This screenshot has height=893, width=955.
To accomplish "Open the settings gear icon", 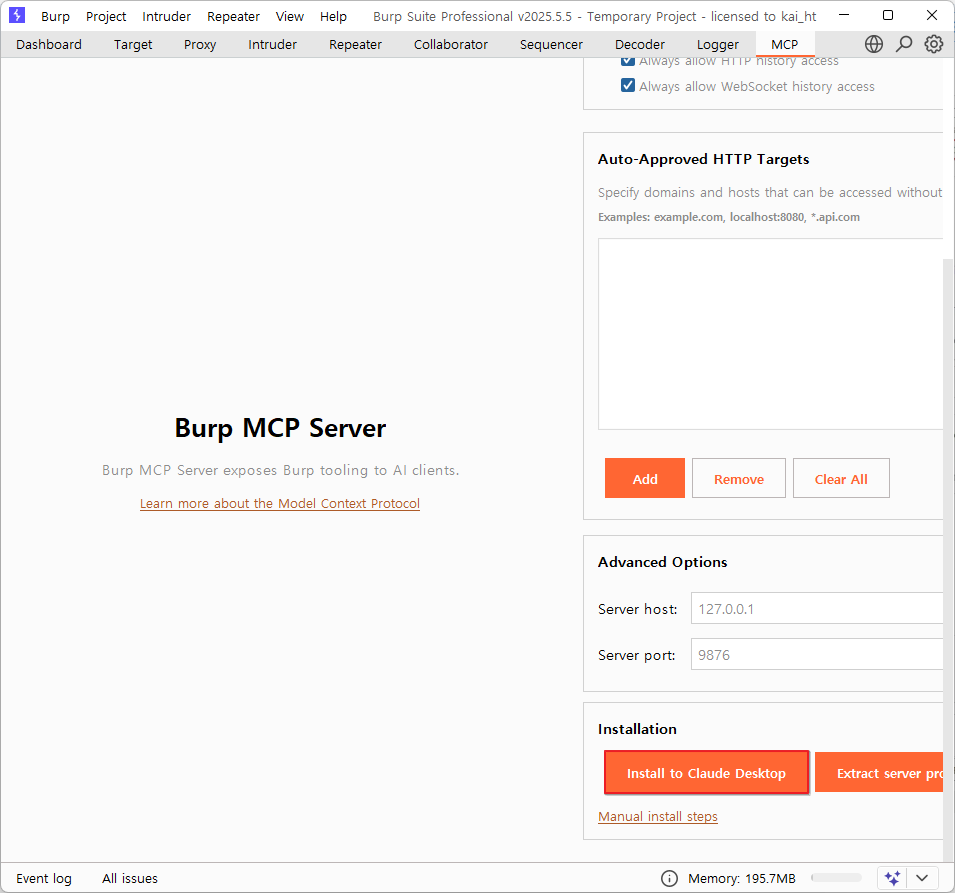I will [x=934, y=44].
